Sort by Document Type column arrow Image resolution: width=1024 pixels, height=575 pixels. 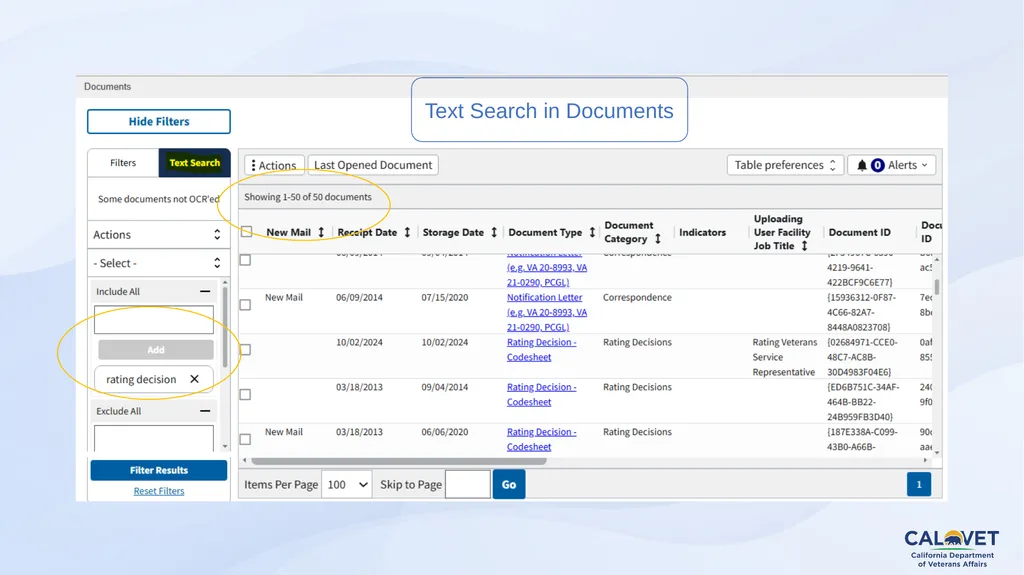pos(592,232)
